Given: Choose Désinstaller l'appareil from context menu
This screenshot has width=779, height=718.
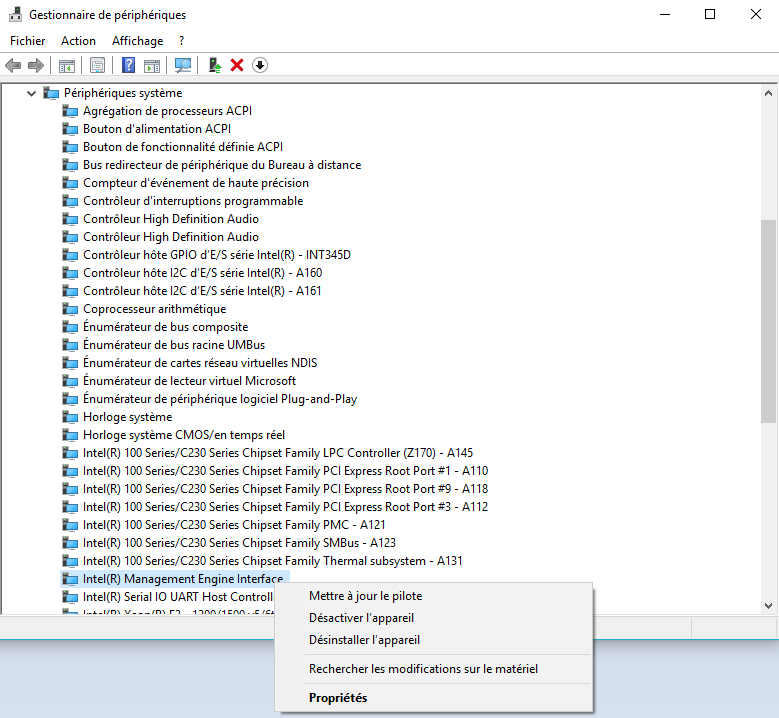Looking at the screenshot, I should pyautogui.click(x=364, y=639).
